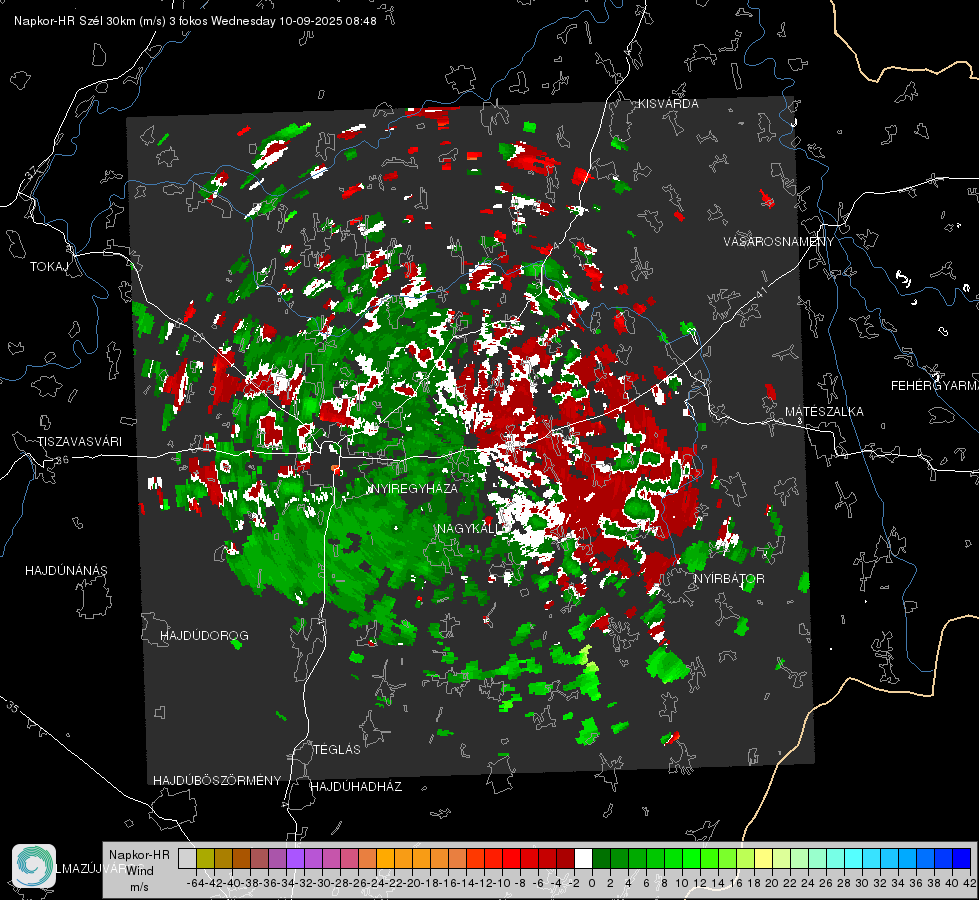The width and height of the screenshot is (979, 900).
Task: Select the TOKAJ city label
Action: (49, 267)
